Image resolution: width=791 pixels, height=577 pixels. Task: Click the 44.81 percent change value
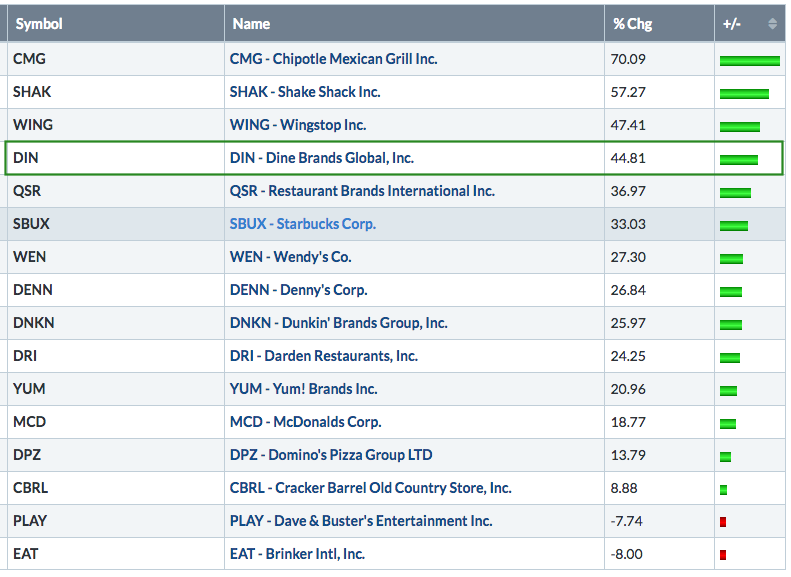628,158
